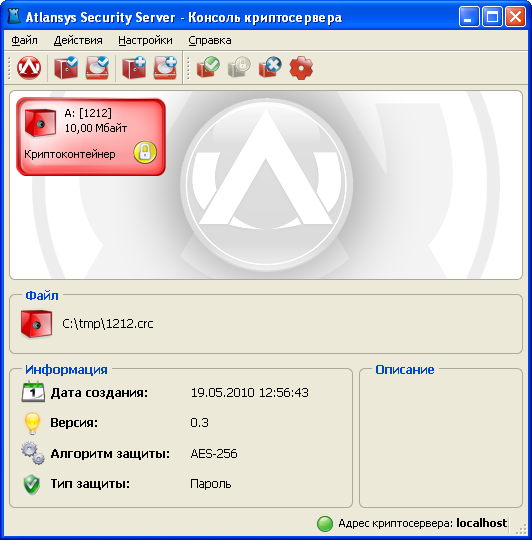Click the Atlansys logo toolbar icon

click(29, 68)
